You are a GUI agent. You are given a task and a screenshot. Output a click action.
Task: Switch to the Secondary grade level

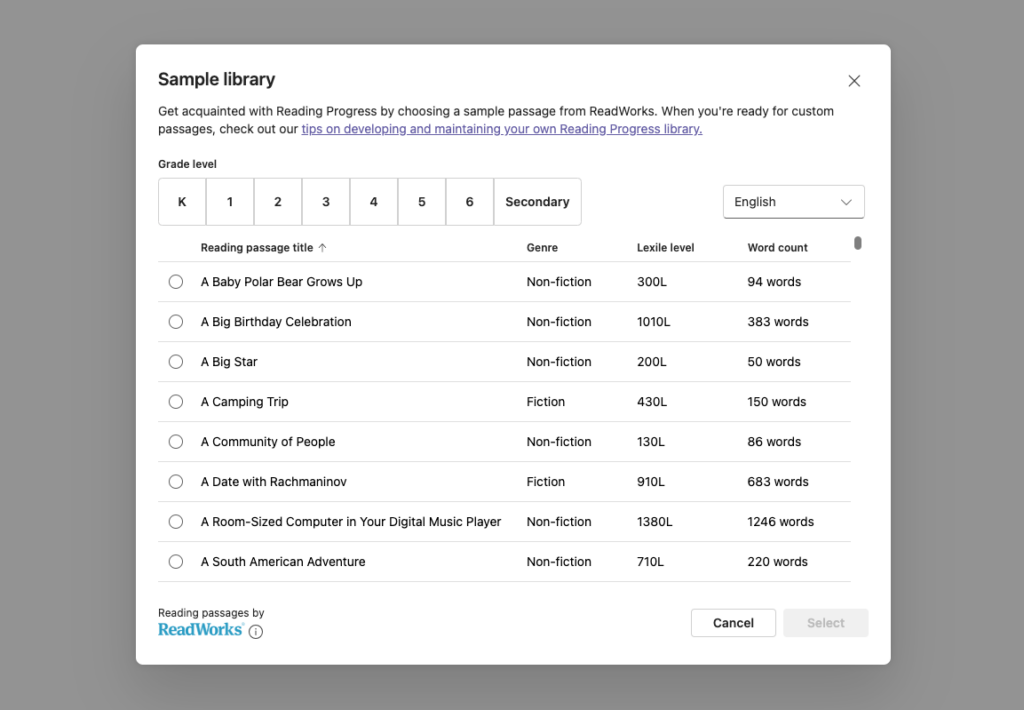[537, 201]
